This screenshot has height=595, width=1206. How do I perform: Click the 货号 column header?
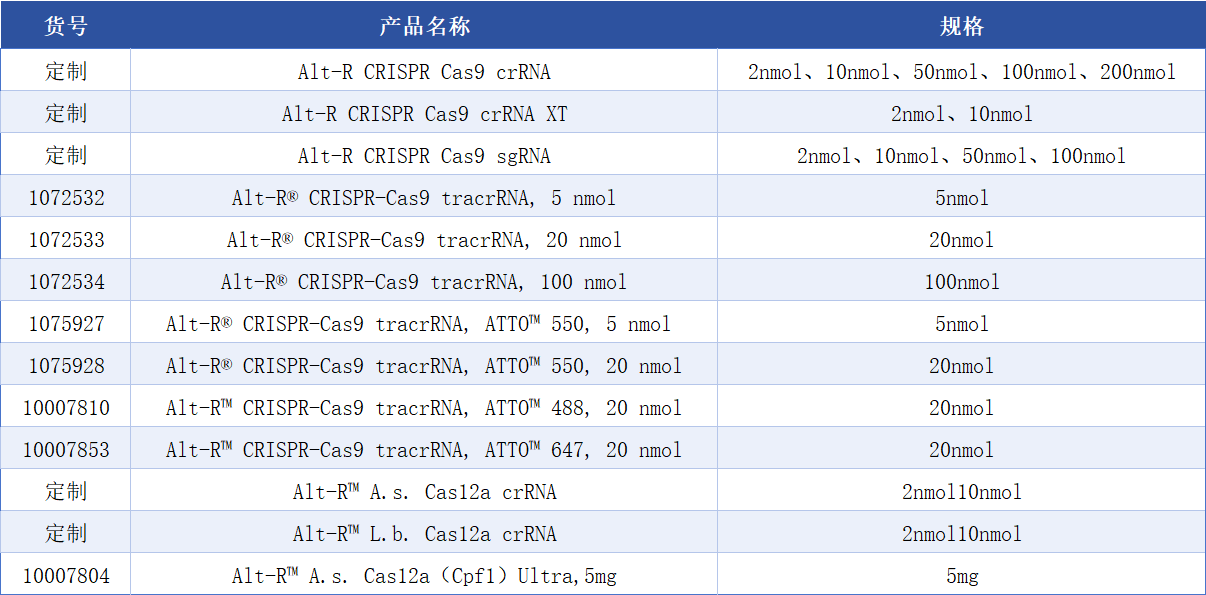tap(66, 26)
